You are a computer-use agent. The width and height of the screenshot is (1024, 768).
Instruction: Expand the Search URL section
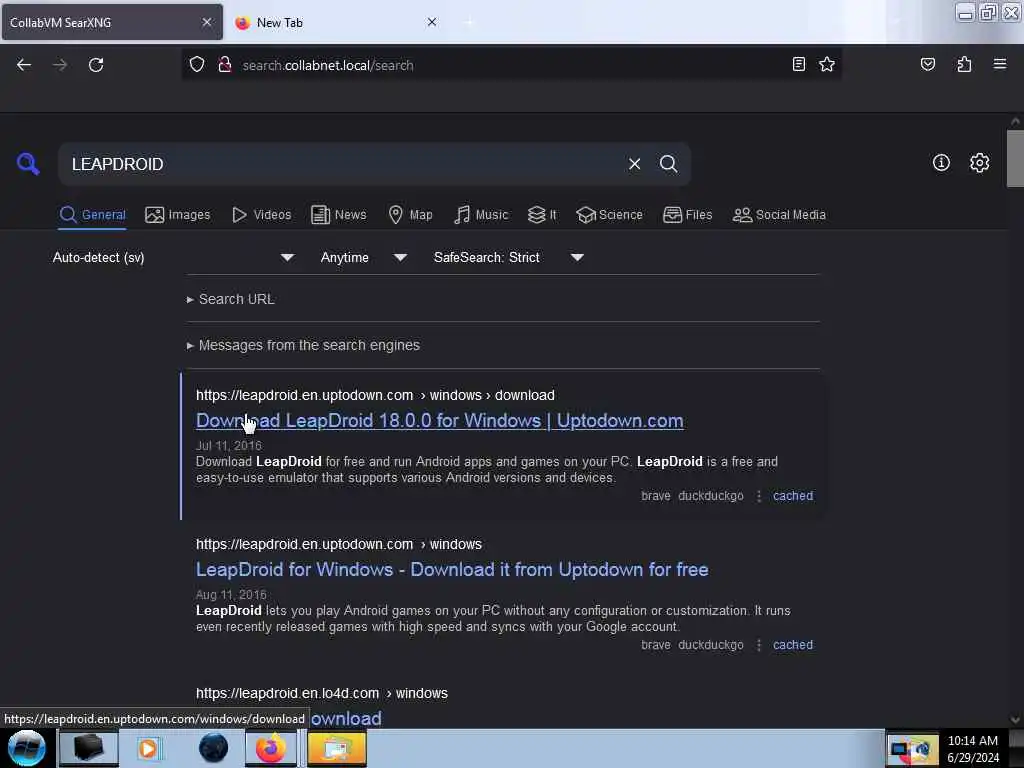click(231, 299)
